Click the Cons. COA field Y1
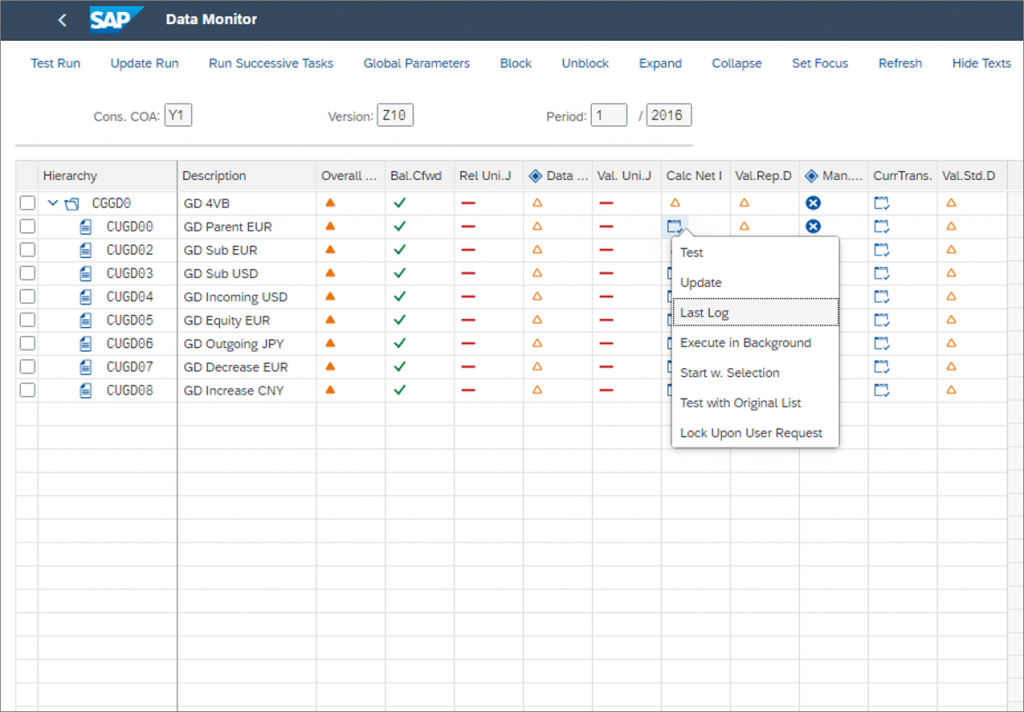Screen dimensions: 1024x712 178,116
